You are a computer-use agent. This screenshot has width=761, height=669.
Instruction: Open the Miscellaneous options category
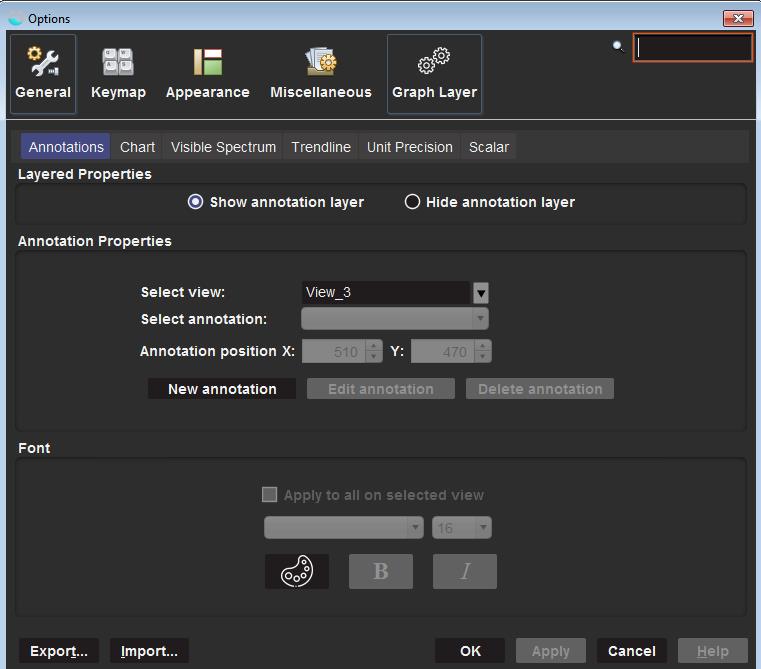320,74
